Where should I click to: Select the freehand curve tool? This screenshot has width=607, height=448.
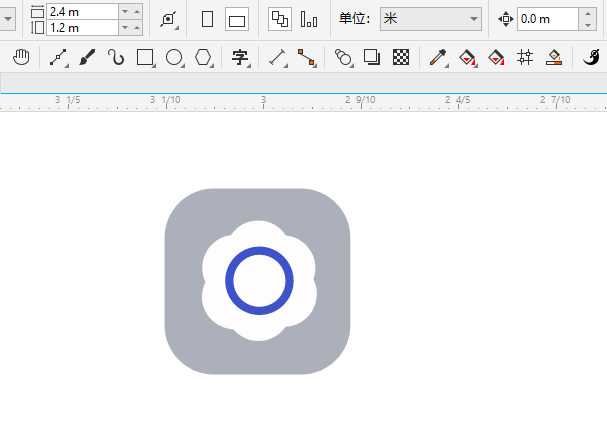(x=116, y=57)
